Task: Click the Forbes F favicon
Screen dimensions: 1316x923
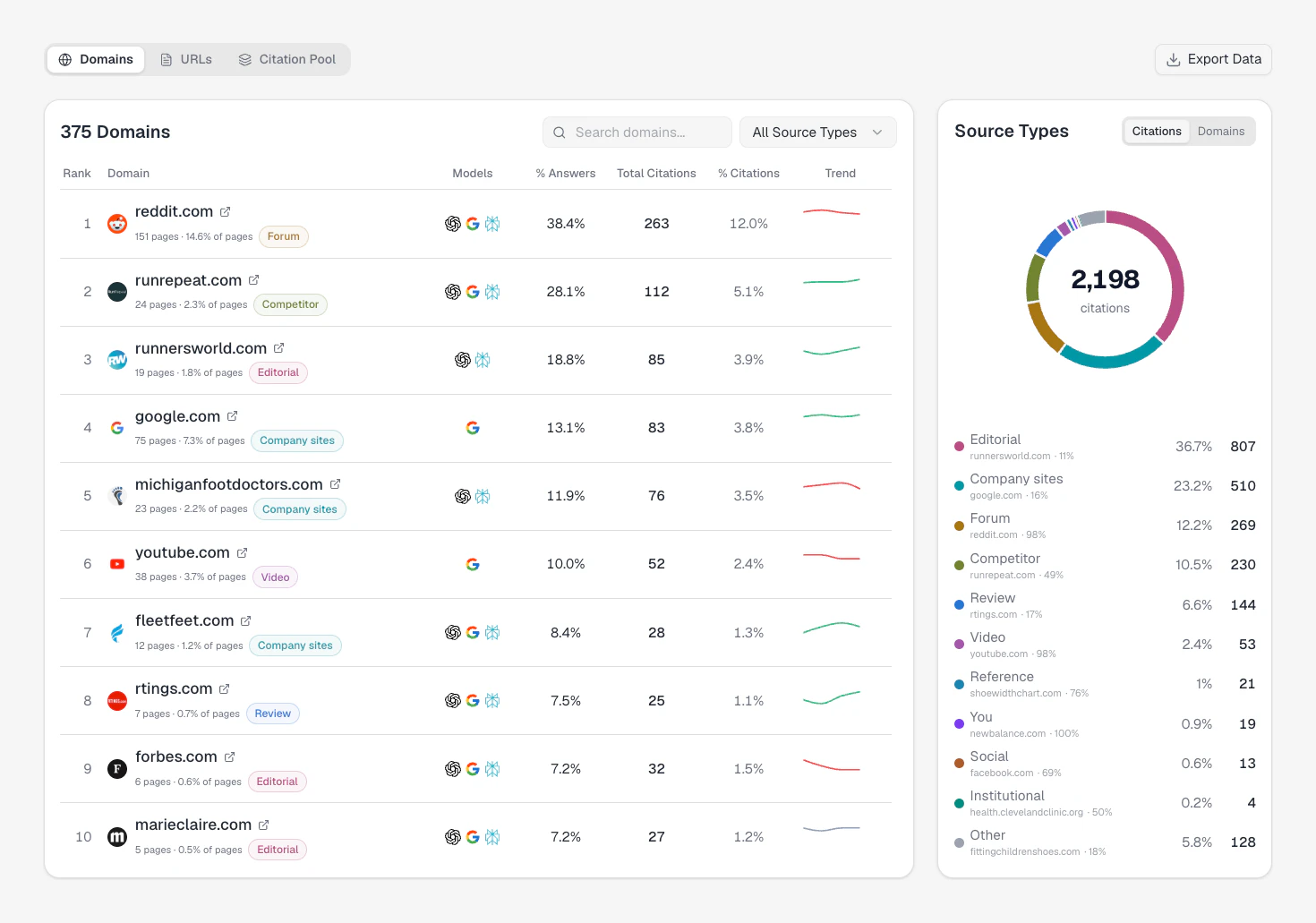Action: pyautogui.click(x=117, y=769)
